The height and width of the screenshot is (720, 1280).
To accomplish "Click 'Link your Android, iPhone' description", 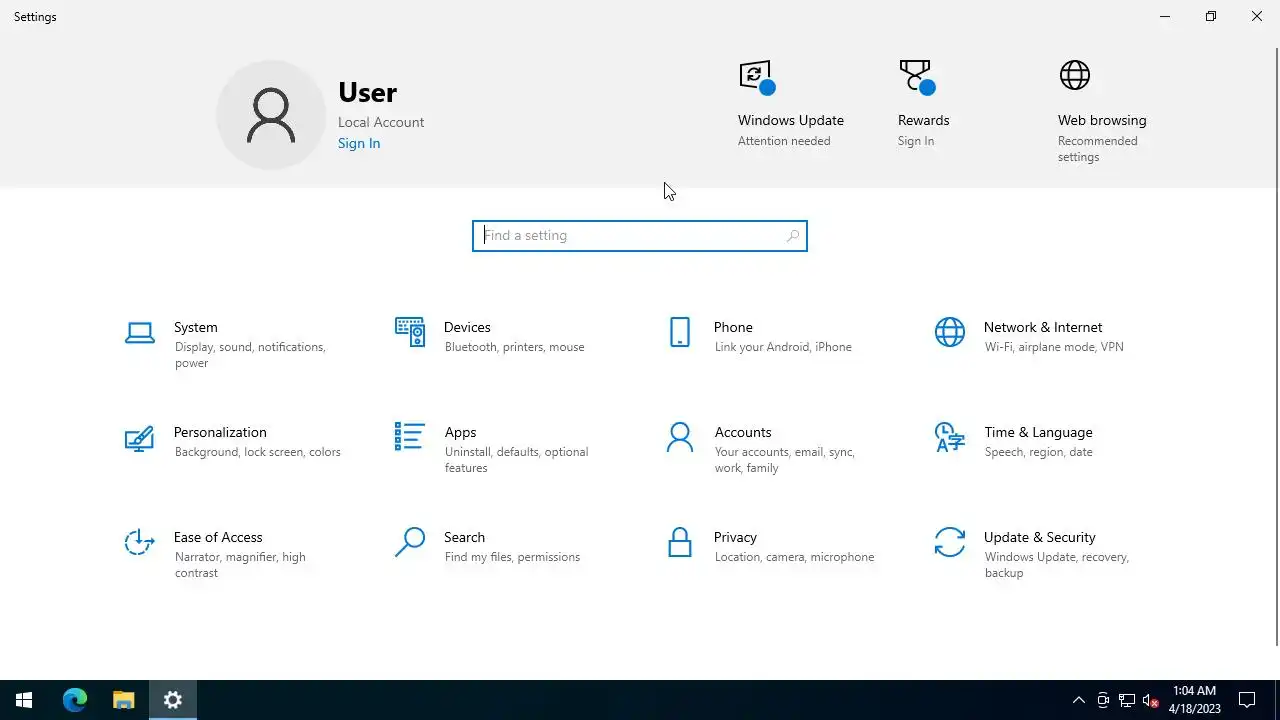I will (783, 347).
